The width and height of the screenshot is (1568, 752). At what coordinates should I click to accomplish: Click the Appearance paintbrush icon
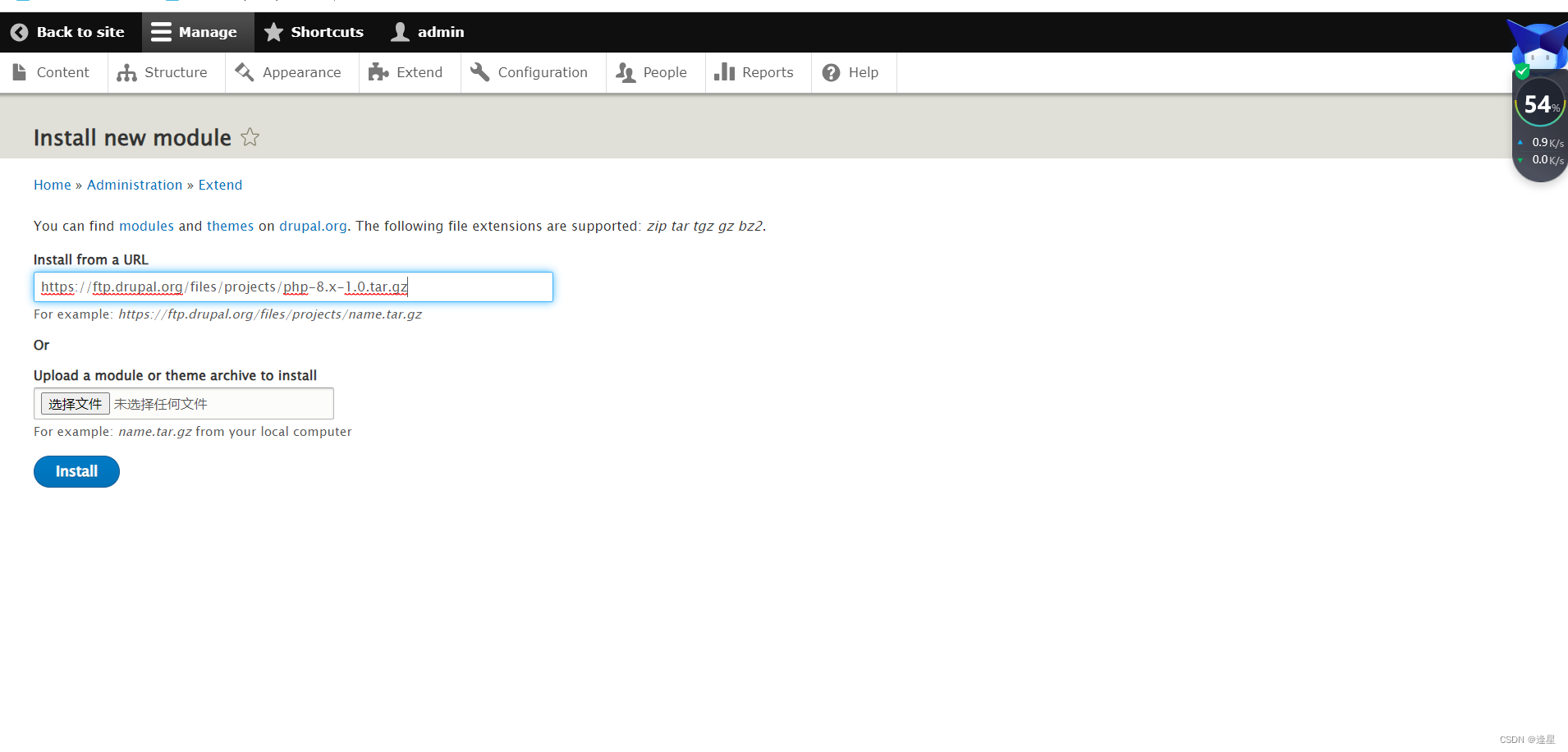click(244, 72)
